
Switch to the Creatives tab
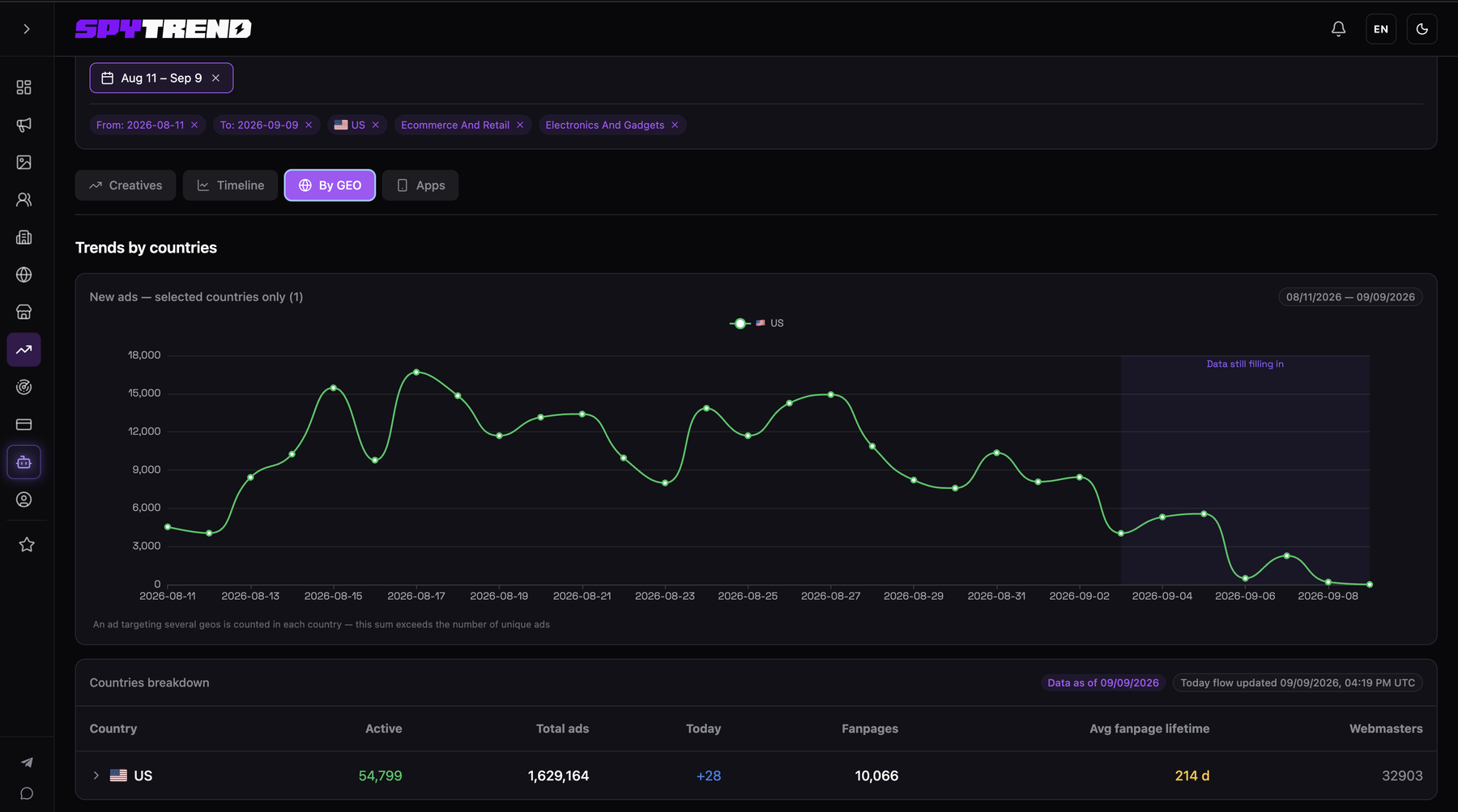[126, 185]
